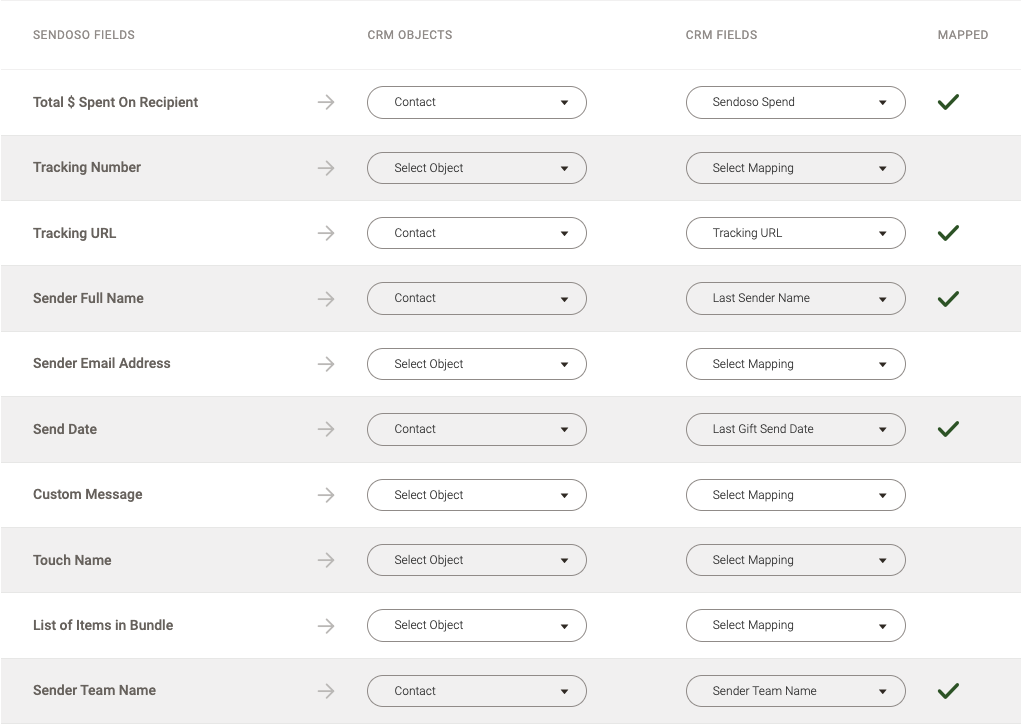Open Select Mapping dropdown for Sender Email Address
The width and height of the screenshot is (1023, 726).
pos(795,364)
